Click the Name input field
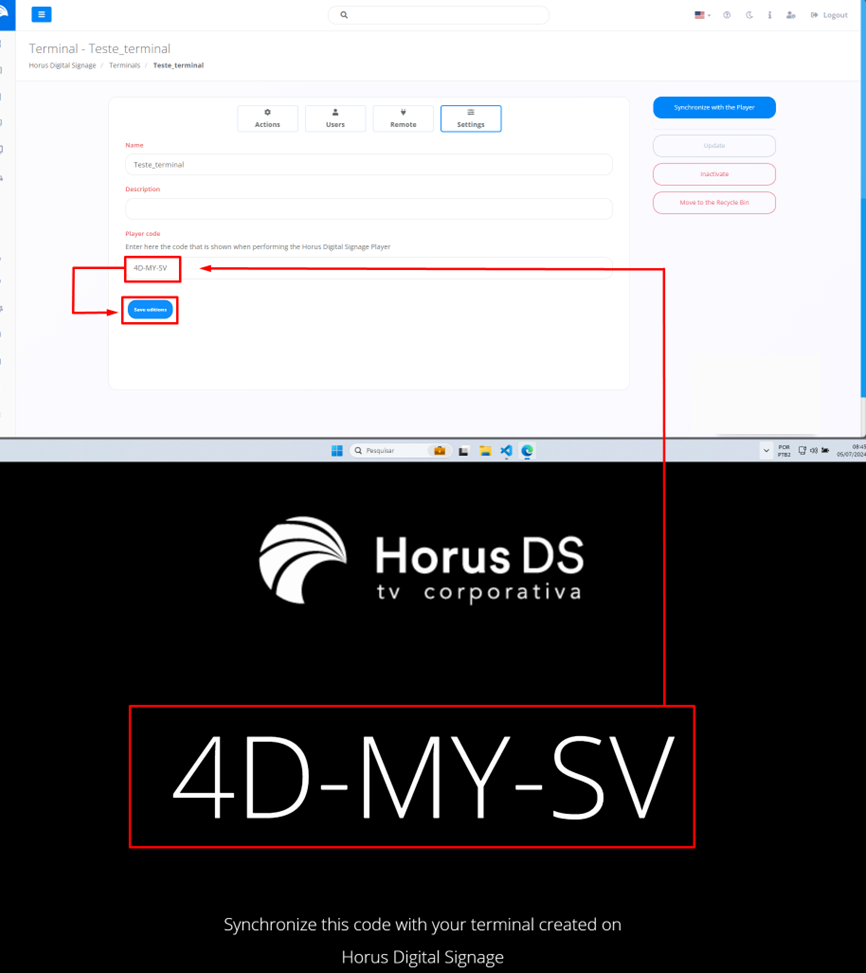The height and width of the screenshot is (973, 866). (x=368, y=164)
